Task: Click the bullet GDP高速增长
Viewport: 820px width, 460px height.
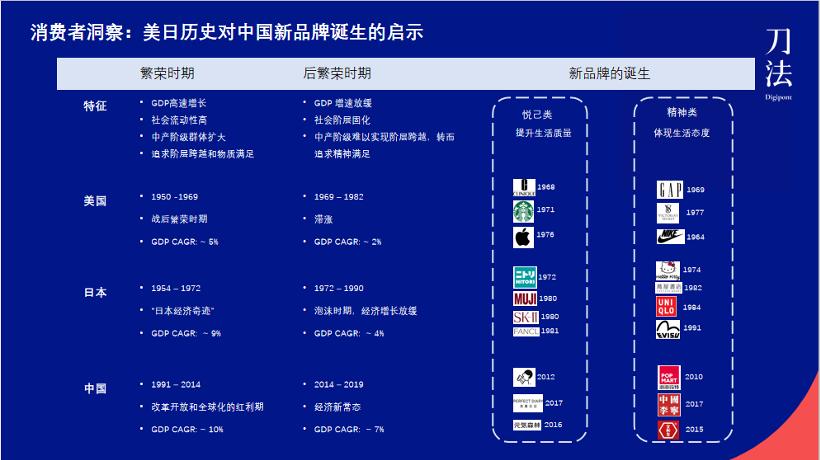Action: tap(179, 103)
